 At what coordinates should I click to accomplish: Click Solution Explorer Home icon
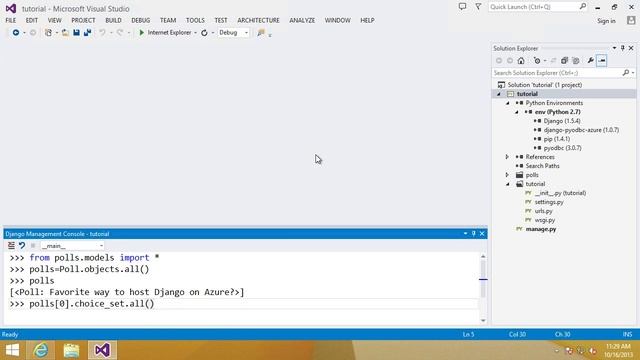pos(521,61)
